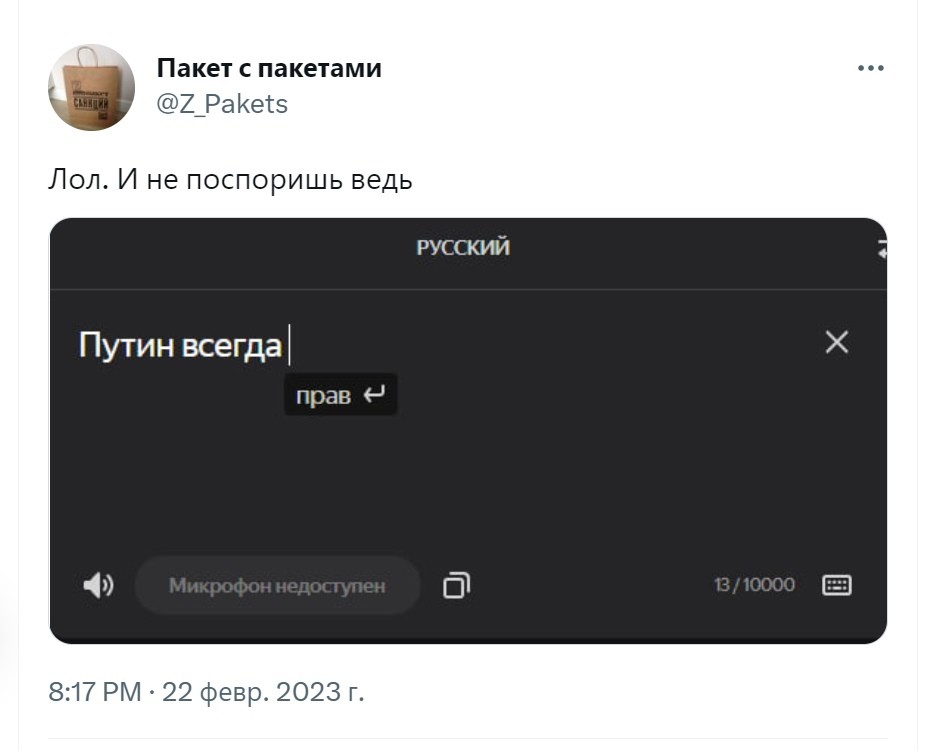Open the @Z_Pakets handle link
The width and height of the screenshot is (929, 751).
coord(222,104)
